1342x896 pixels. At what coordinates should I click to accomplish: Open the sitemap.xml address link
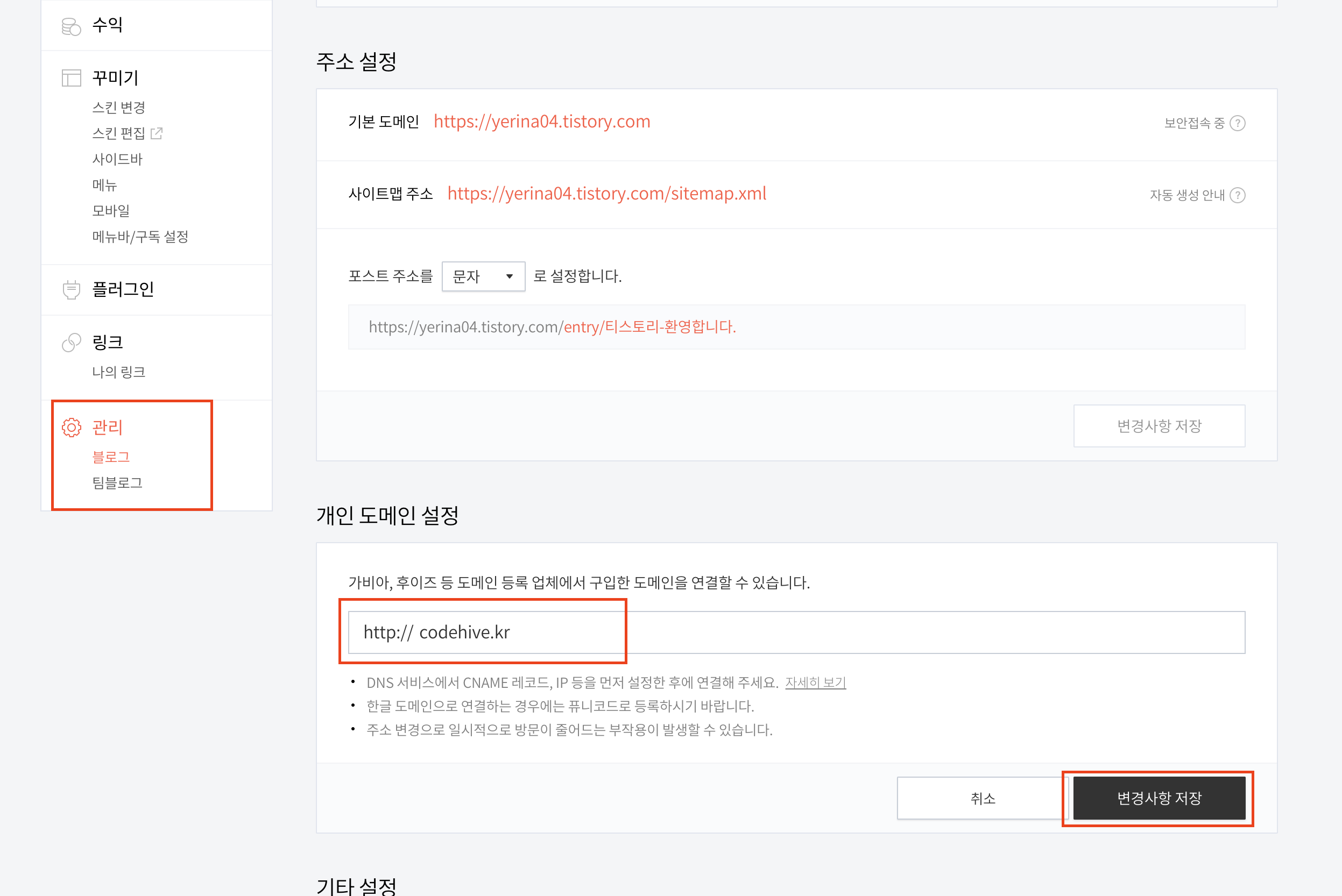click(606, 194)
